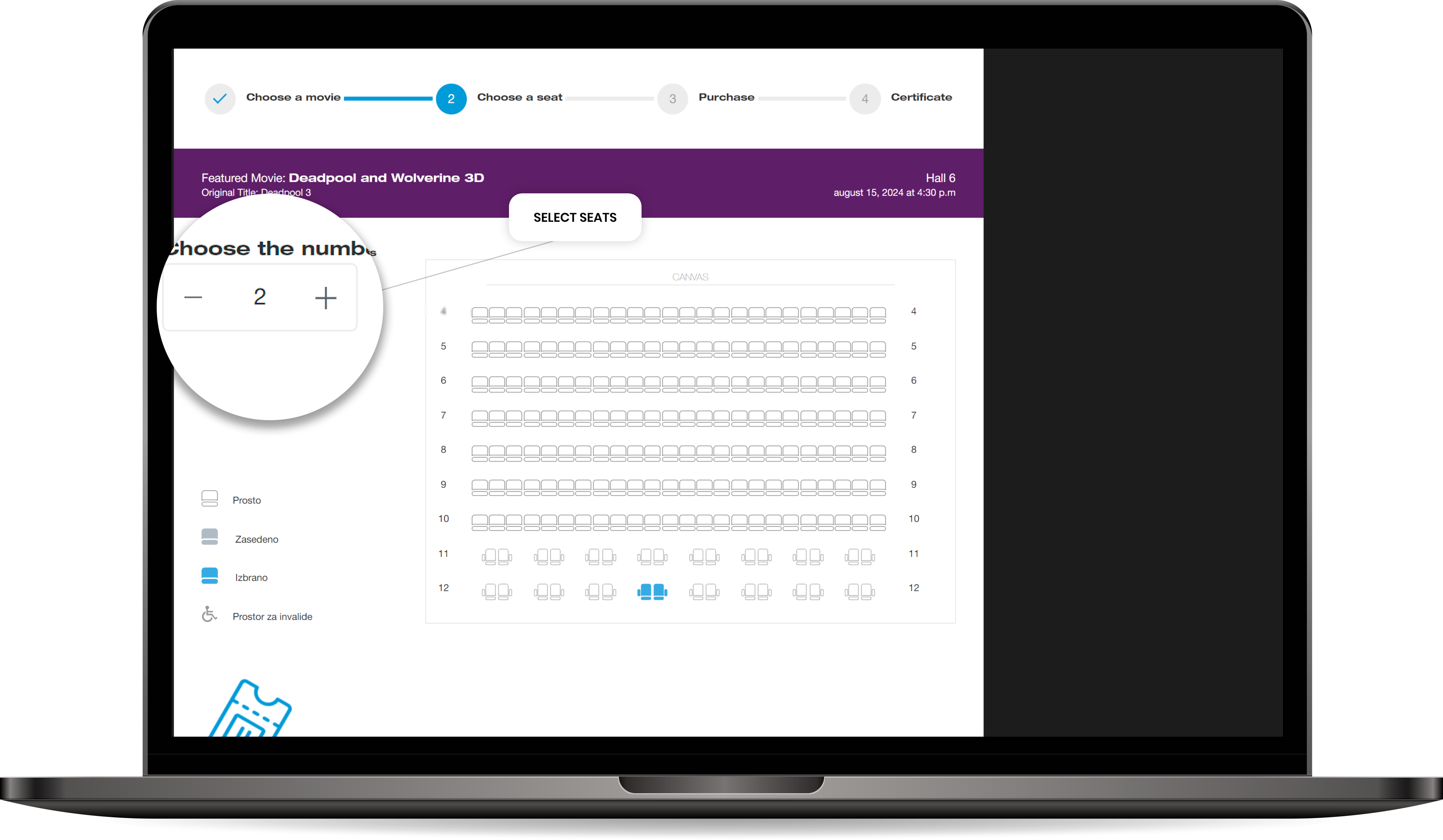The width and height of the screenshot is (1443, 840).
Task: Select the last double seat in row 11
Action: [x=859, y=557]
